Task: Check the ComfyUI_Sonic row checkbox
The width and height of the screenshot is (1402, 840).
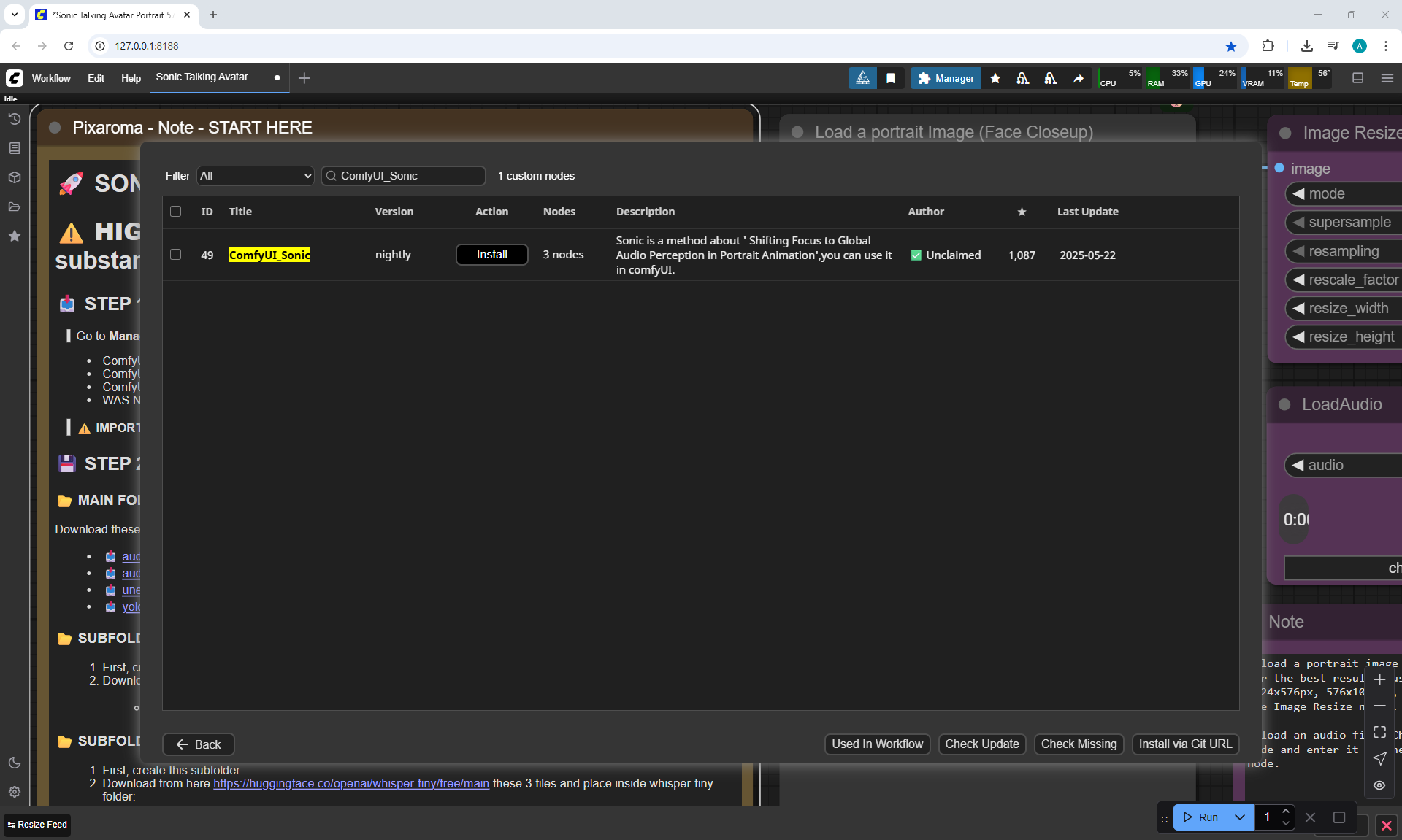Action: [x=175, y=255]
